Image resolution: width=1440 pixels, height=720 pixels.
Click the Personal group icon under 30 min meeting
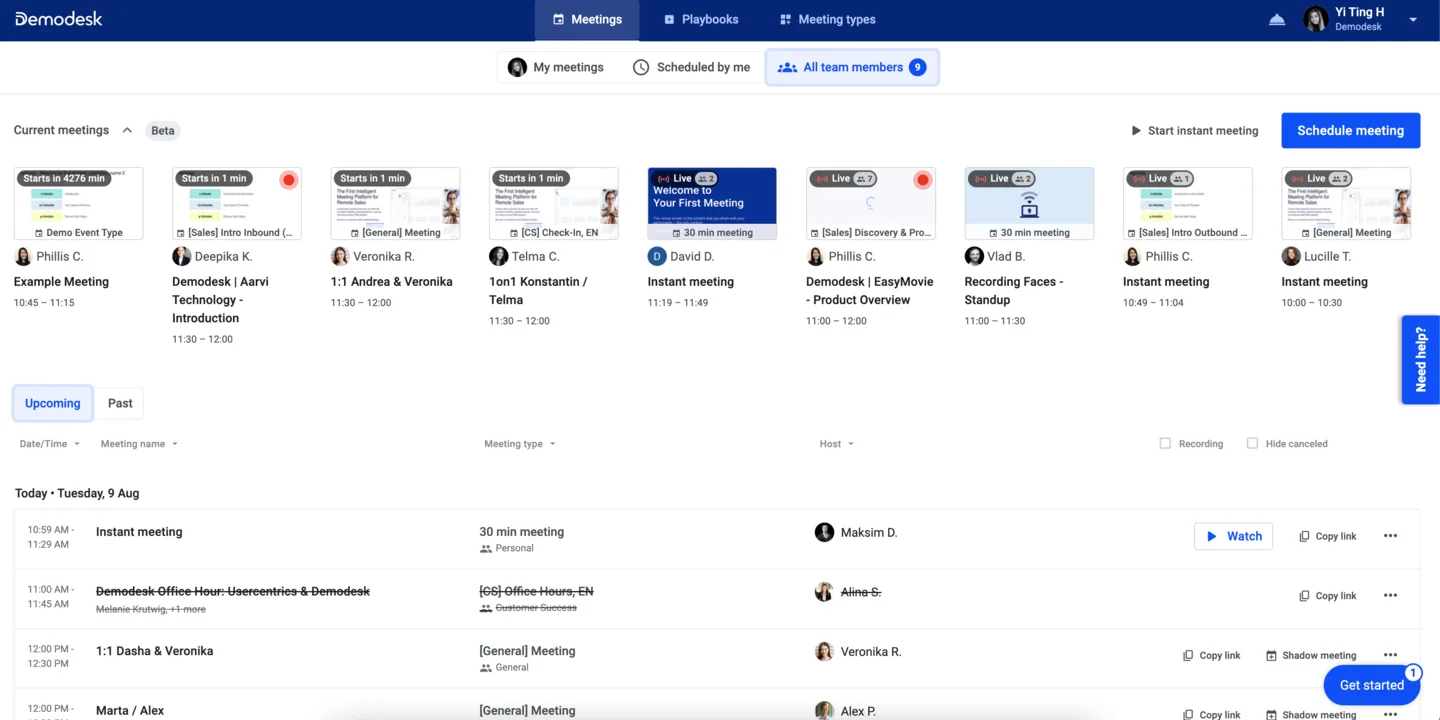click(486, 549)
